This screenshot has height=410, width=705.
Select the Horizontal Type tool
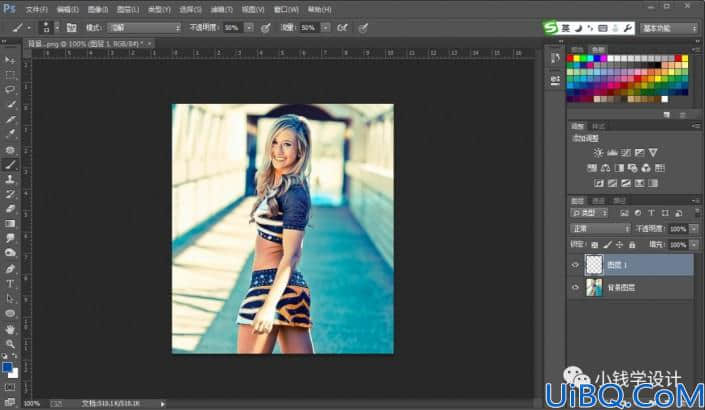click(10, 284)
